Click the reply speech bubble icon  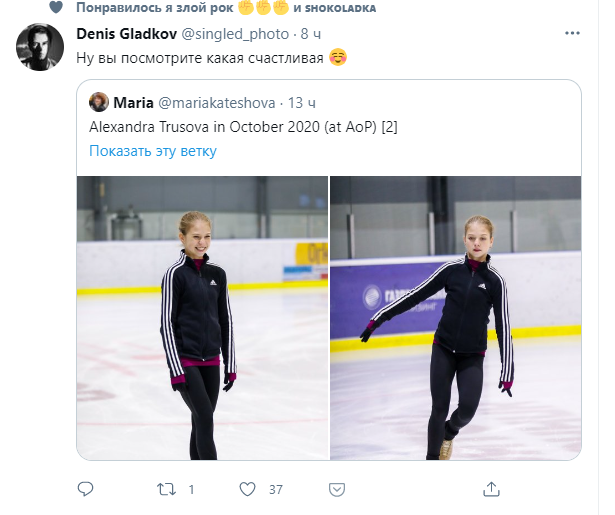tap(87, 490)
